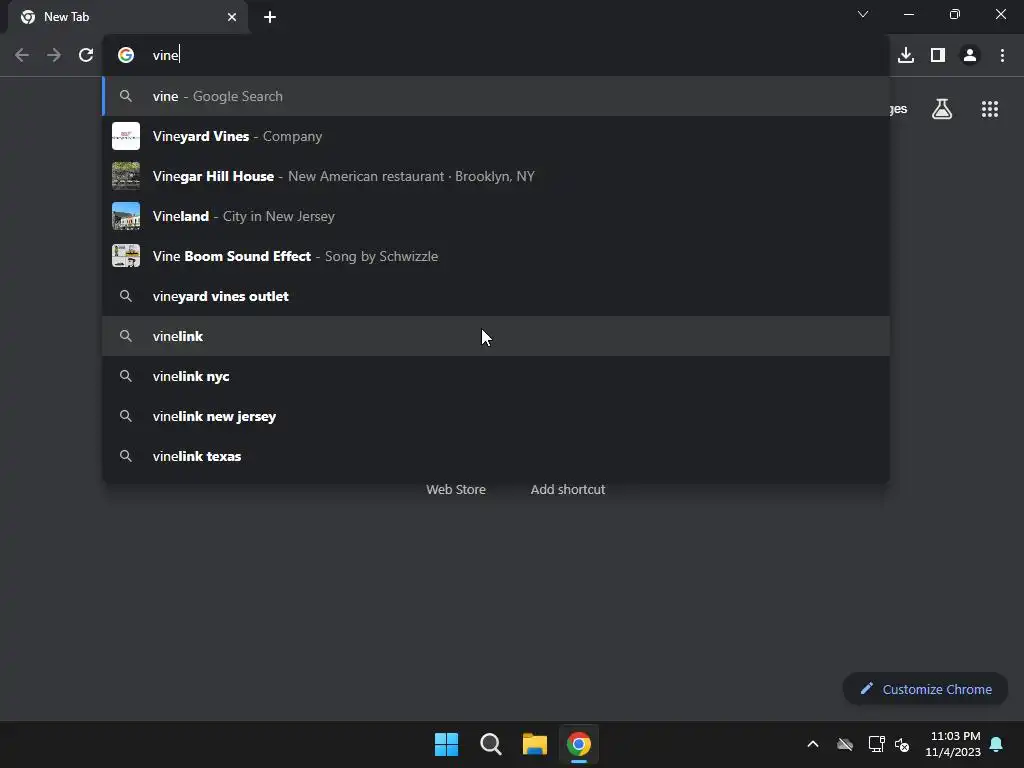Open the Google apps grid

point(990,109)
